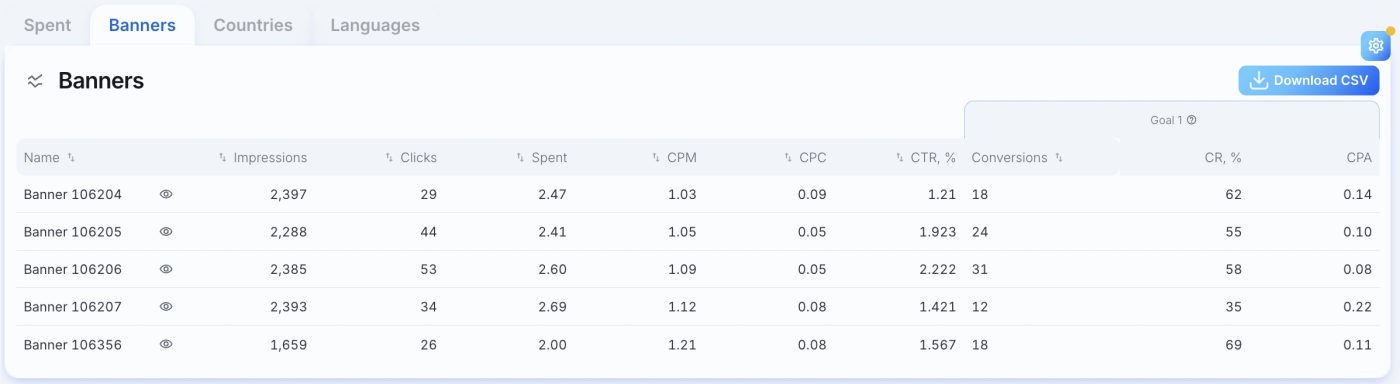
Task: Click the CR, % column header
Action: [x=1222, y=158]
